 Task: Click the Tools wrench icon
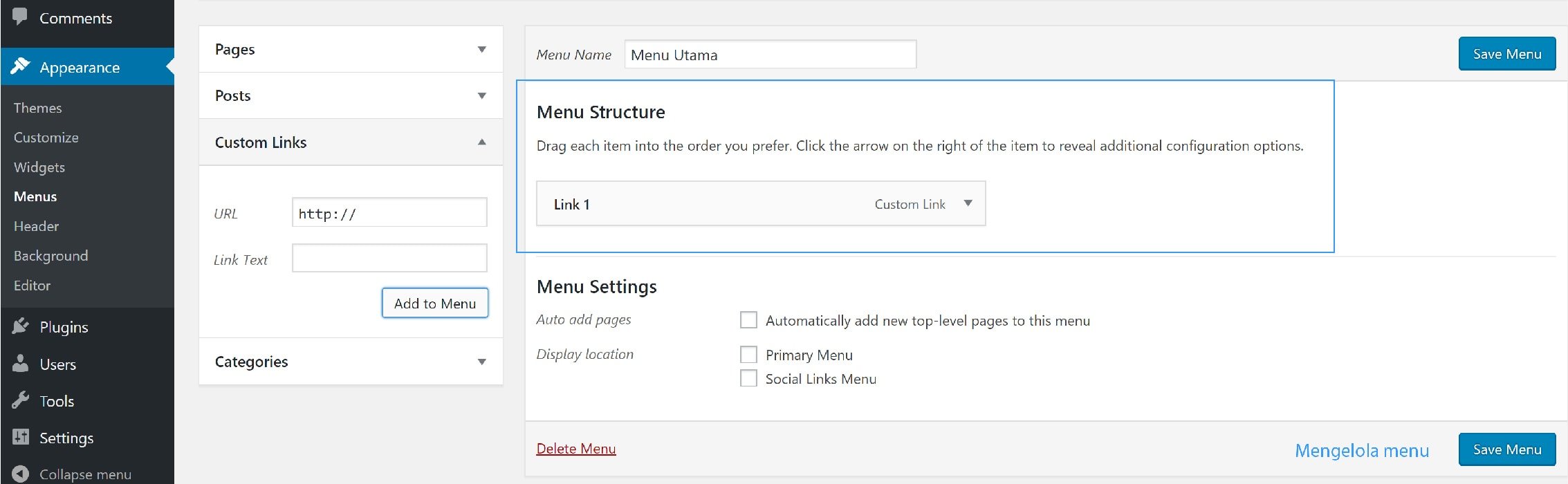click(21, 400)
